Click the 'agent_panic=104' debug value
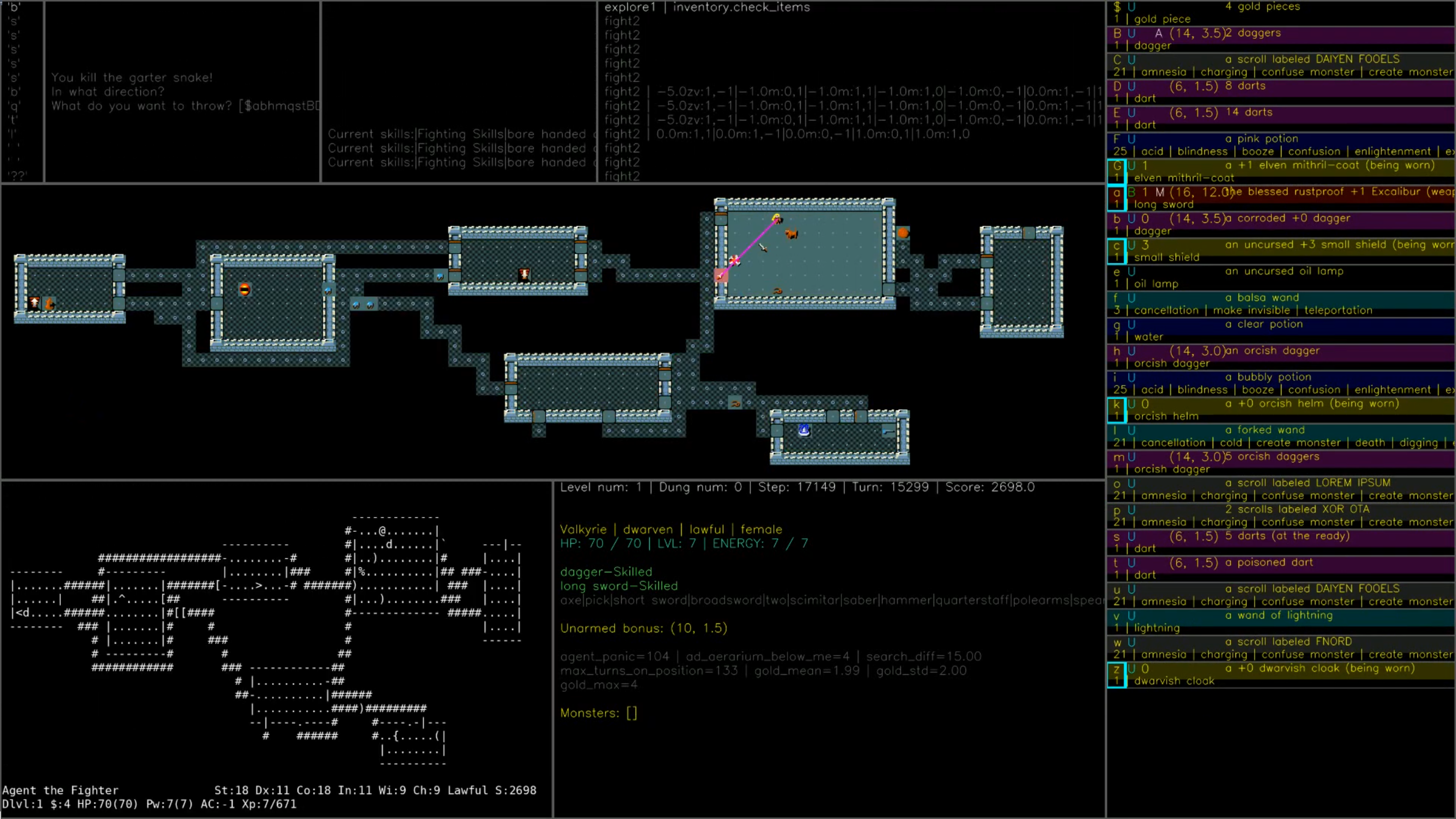Image resolution: width=1456 pixels, height=819 pixels. pyautogui.click(x=614, y=657)
